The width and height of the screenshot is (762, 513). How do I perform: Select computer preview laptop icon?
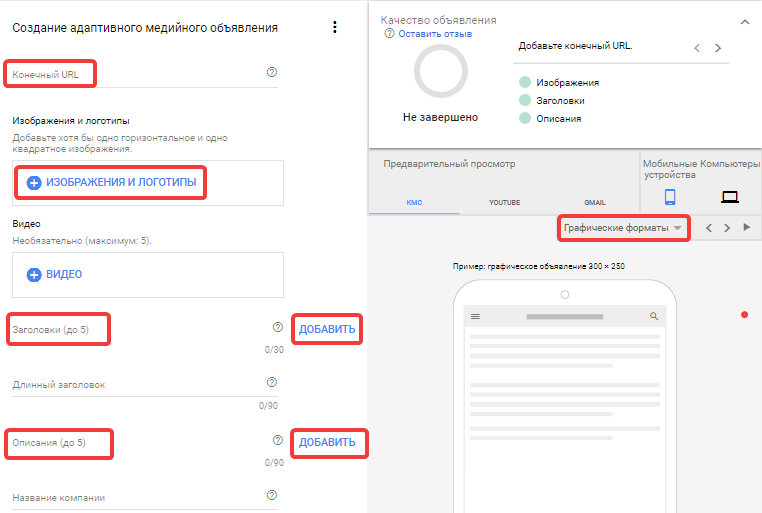point(730,197)
